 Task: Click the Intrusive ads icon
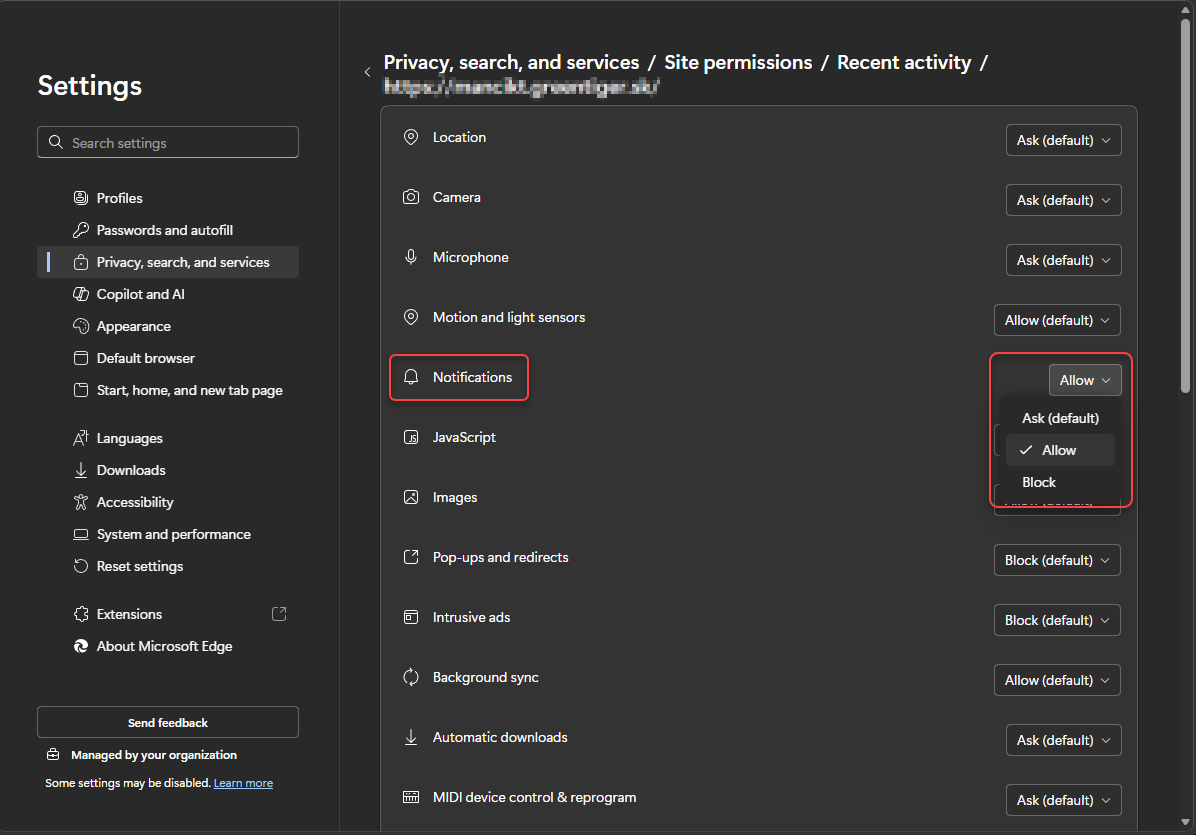(411, 618)
